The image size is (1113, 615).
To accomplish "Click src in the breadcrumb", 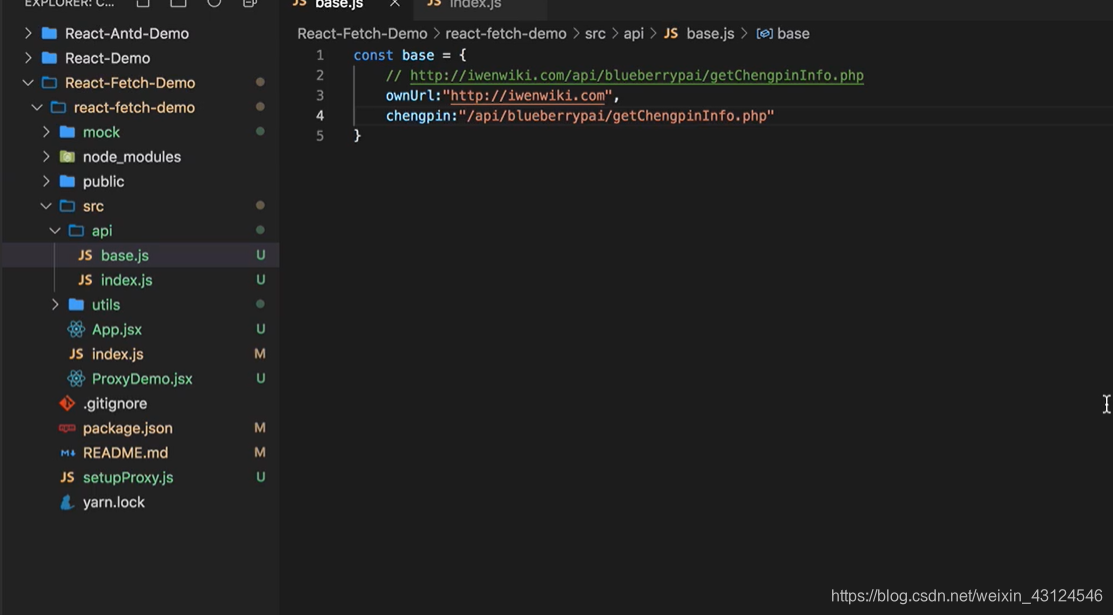I will 595,34.
